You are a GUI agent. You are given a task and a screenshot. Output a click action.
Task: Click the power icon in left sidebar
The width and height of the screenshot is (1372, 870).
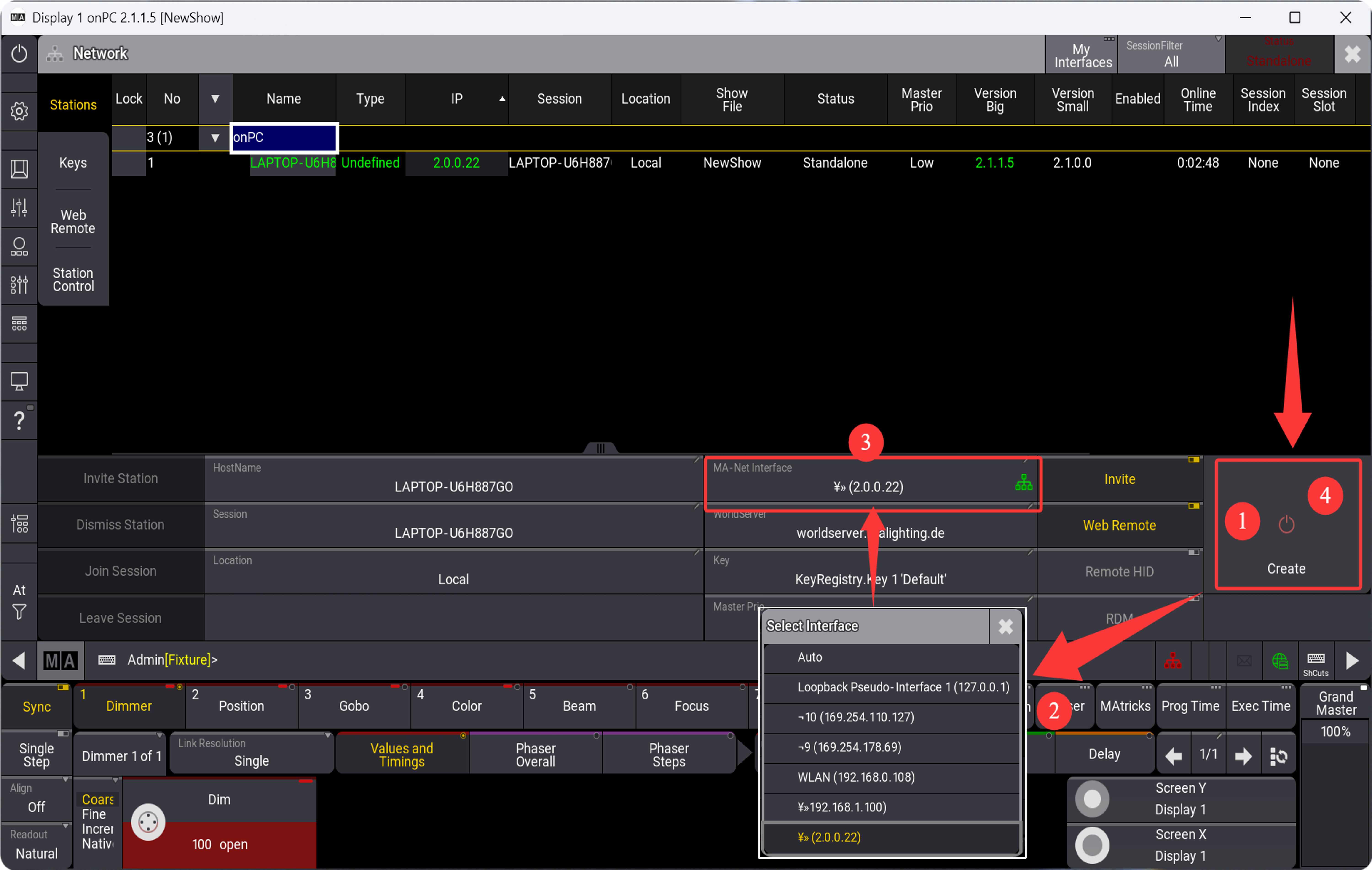tap(19, 53)
